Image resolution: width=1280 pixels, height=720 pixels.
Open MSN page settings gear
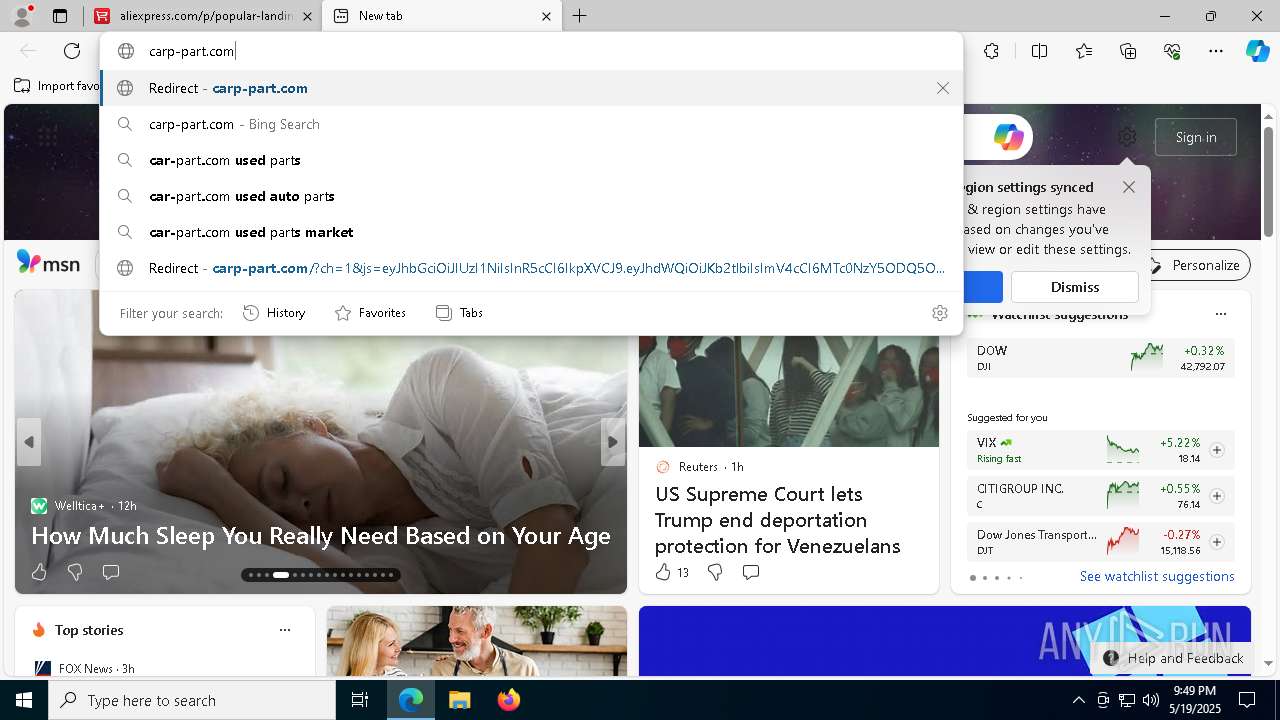(x=1127, y=137)
